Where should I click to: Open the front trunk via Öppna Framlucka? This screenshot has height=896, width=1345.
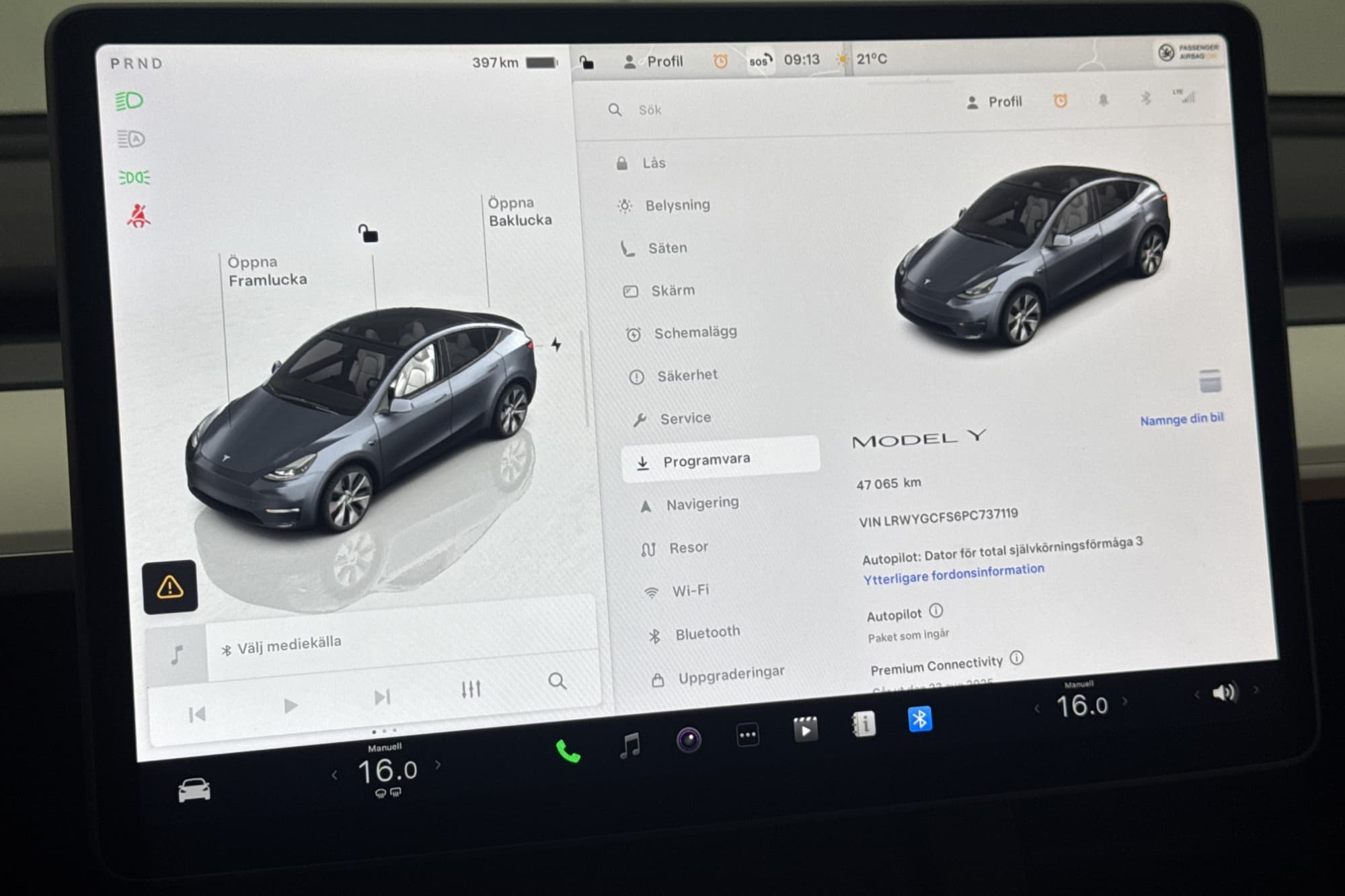(267, 271)
